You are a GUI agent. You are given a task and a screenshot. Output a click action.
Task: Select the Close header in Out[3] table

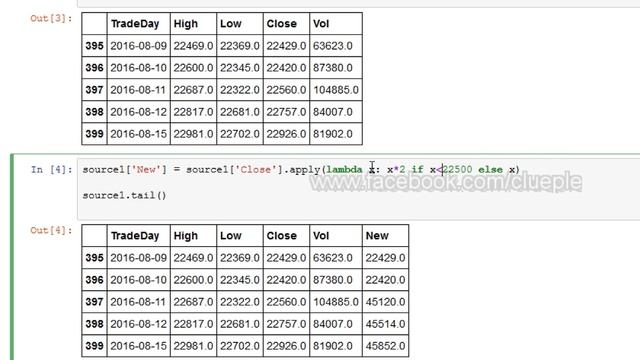point(282,24)
